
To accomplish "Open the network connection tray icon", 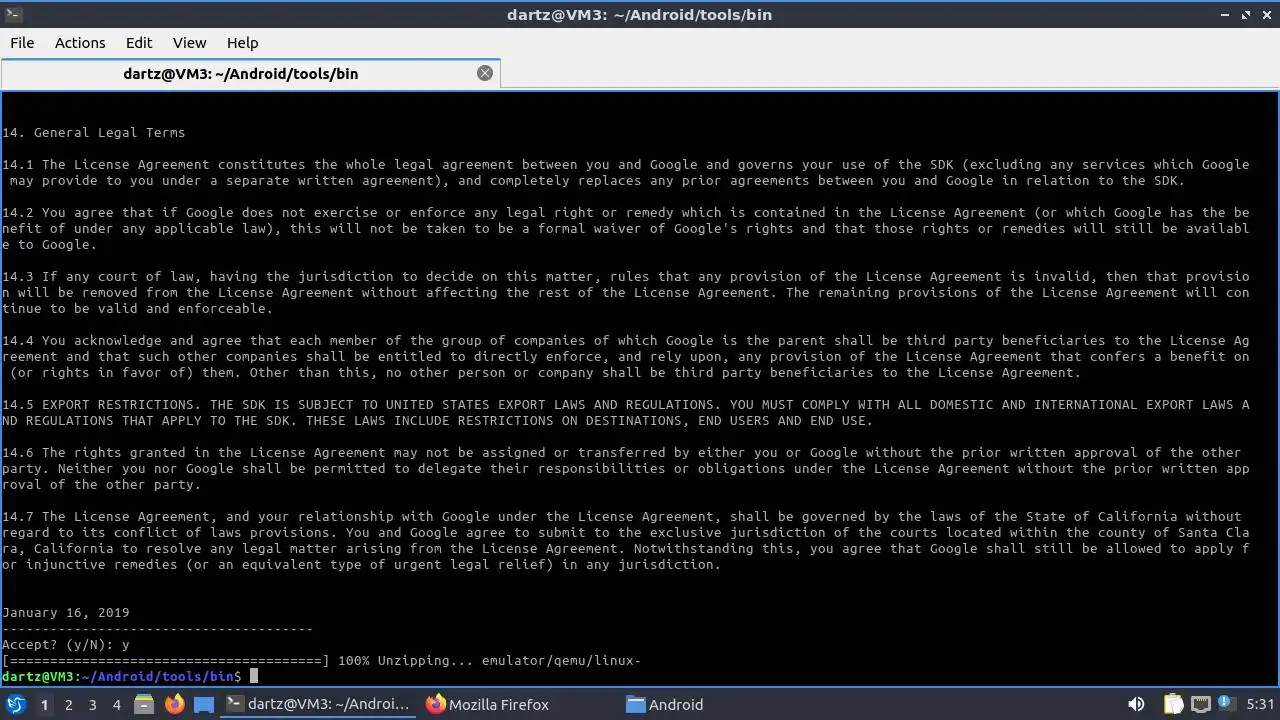I will (x=1201, y=704).
